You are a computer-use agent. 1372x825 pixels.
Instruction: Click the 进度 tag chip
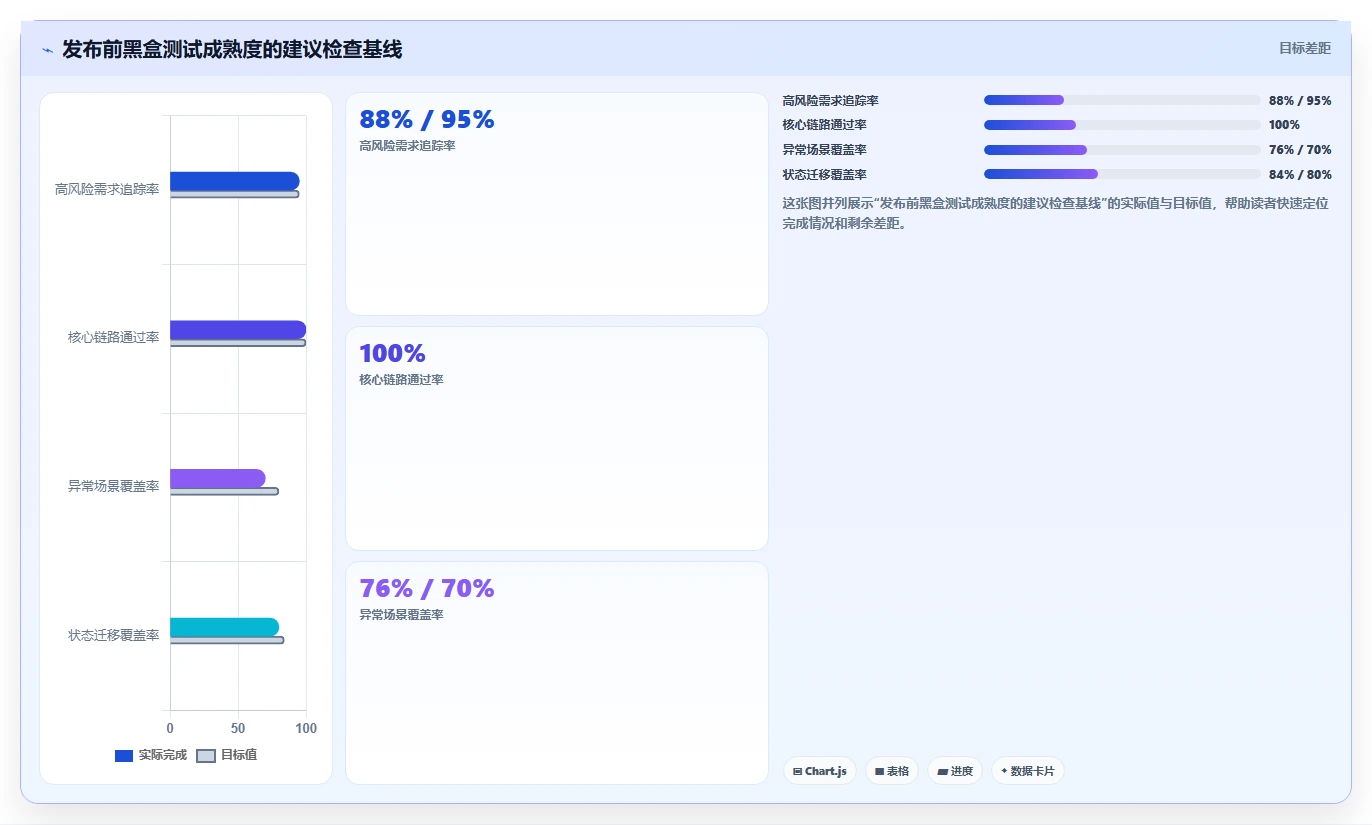(955, 771)
